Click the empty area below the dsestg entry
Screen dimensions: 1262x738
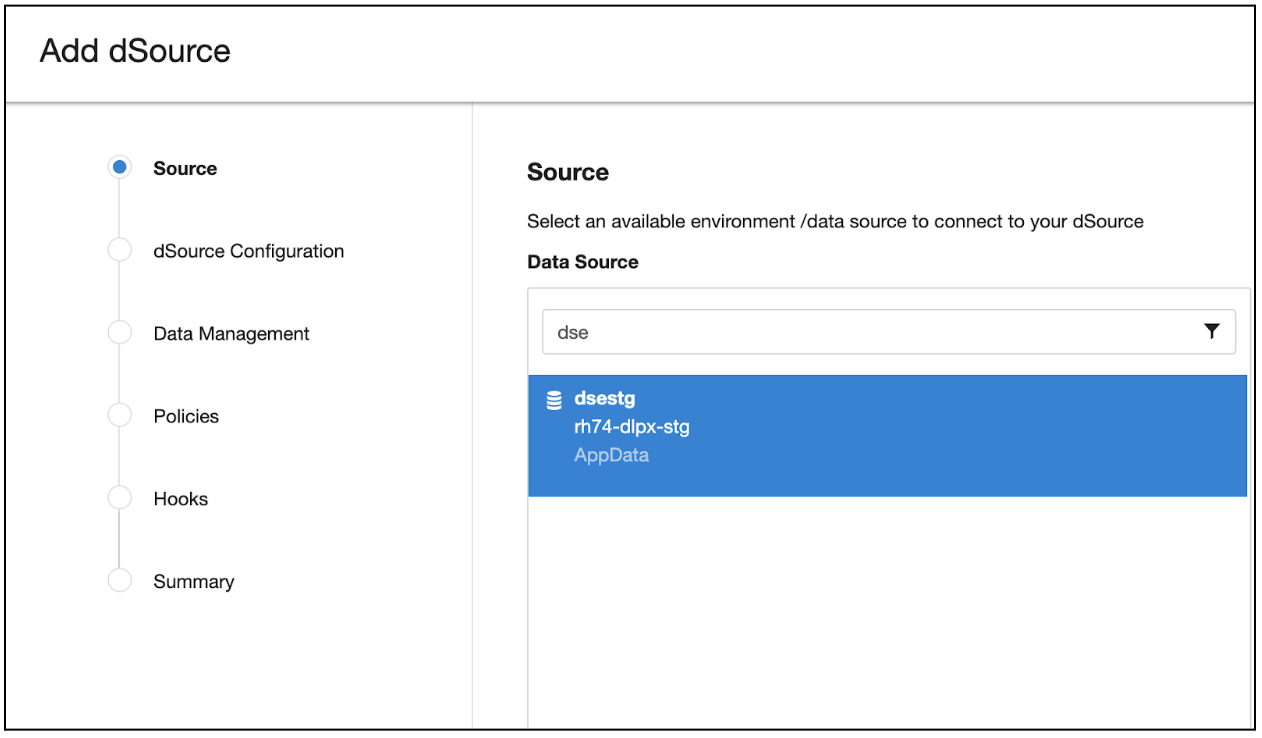coord(887,610)
